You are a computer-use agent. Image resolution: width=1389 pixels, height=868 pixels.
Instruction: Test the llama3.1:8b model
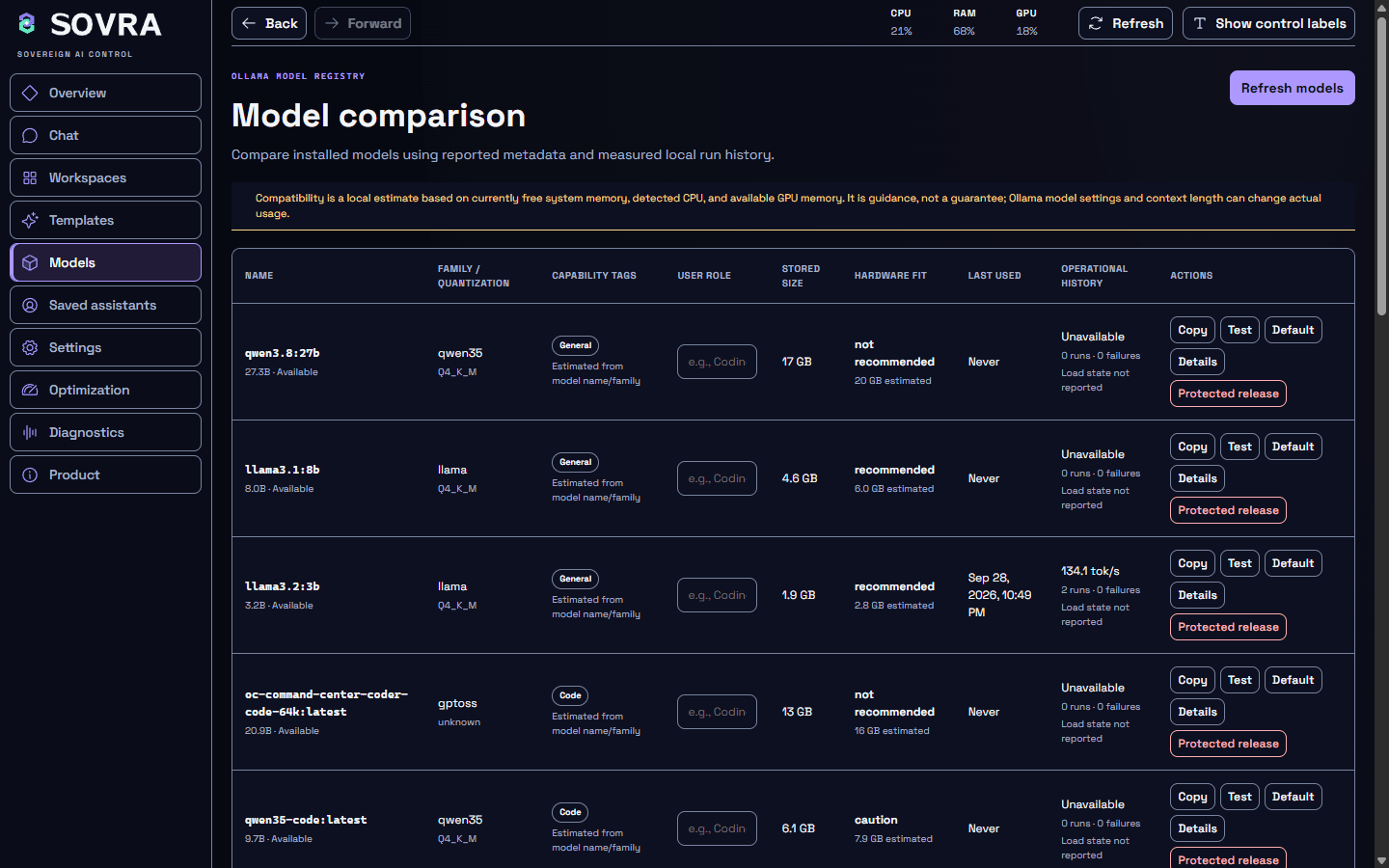tap(1239, 447)
